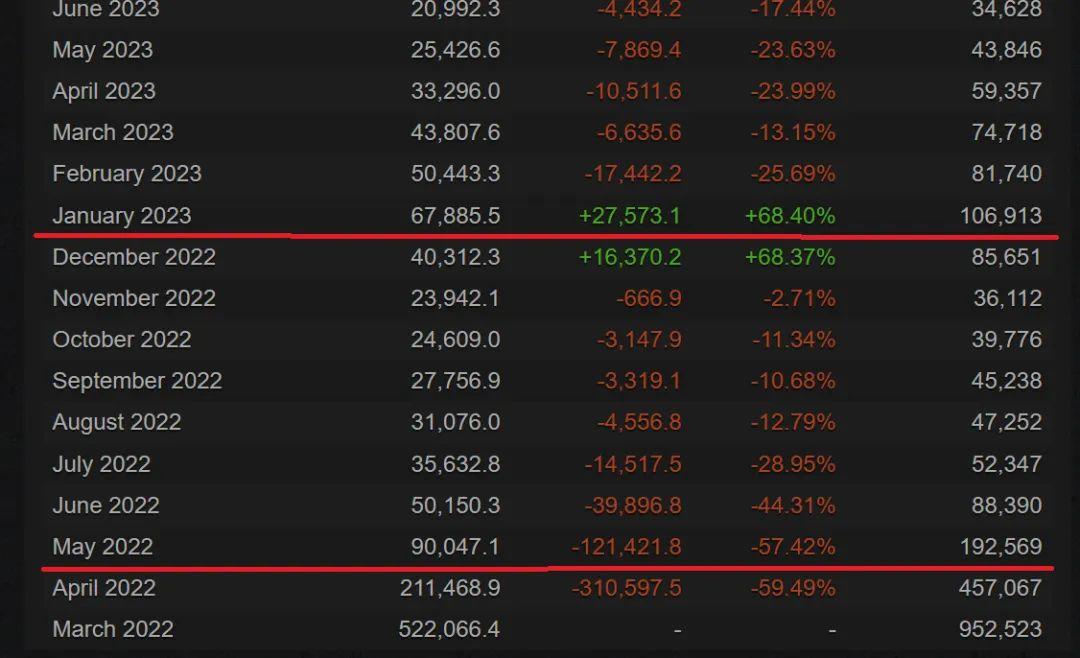
Task: Select the April 2023 month label
Action: pyautogui.click(x=104, y=92)
